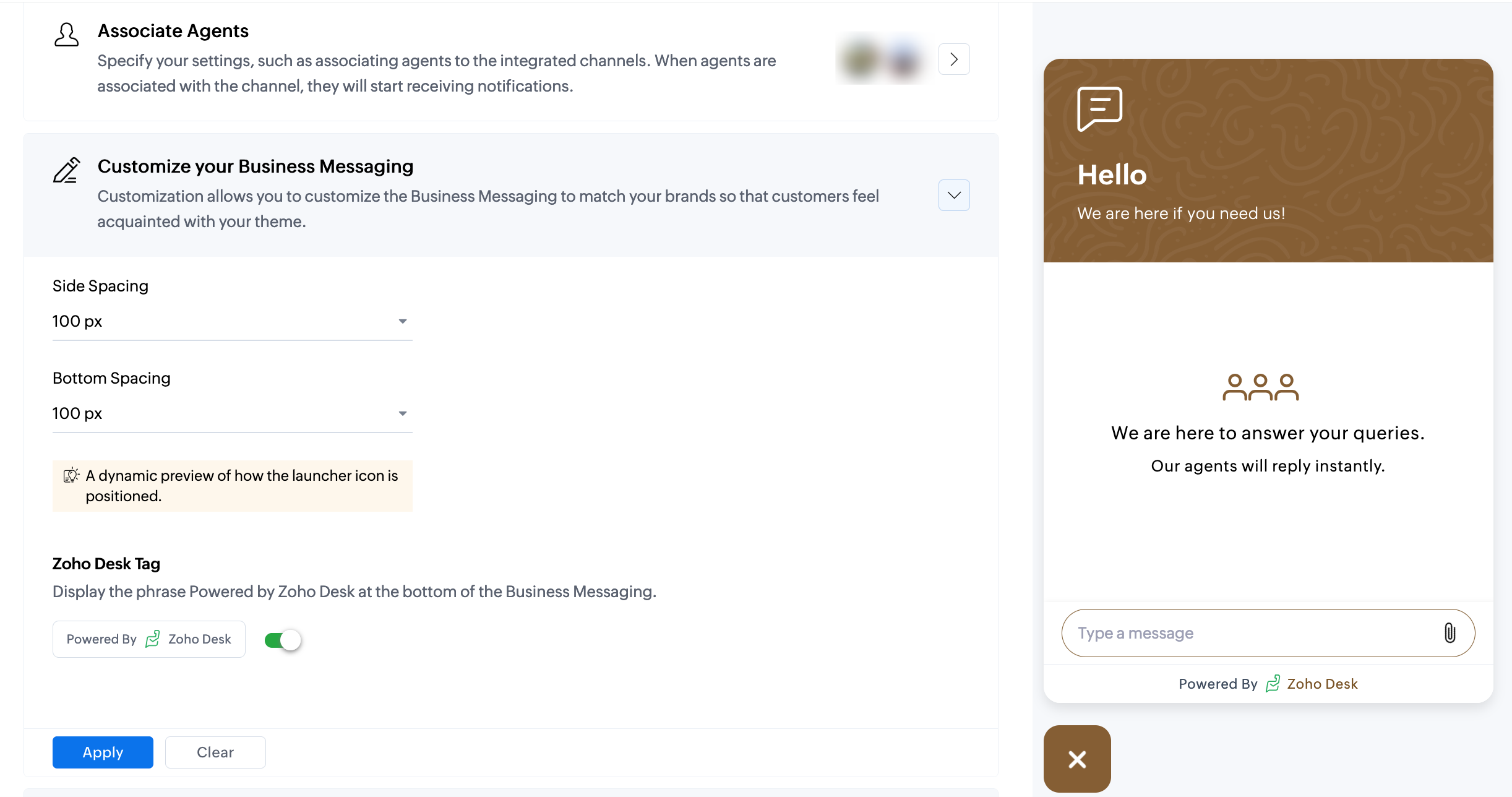Open the Bottom Spacing dropdown

coord(232,413)
